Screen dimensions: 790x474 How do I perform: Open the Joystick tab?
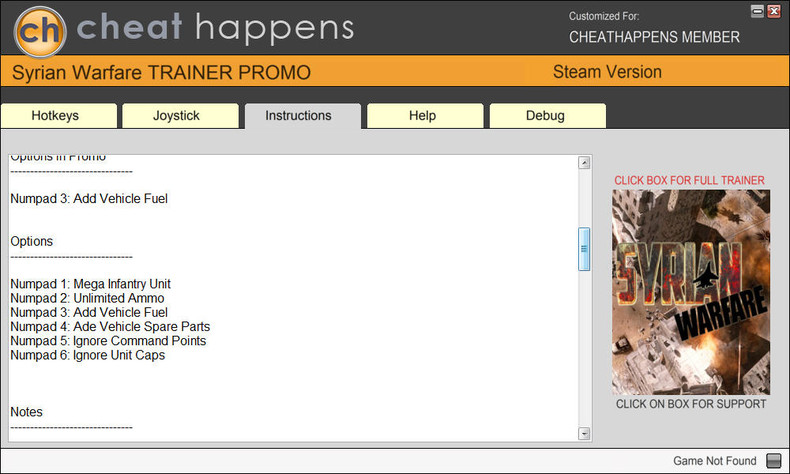click(180, 116)
